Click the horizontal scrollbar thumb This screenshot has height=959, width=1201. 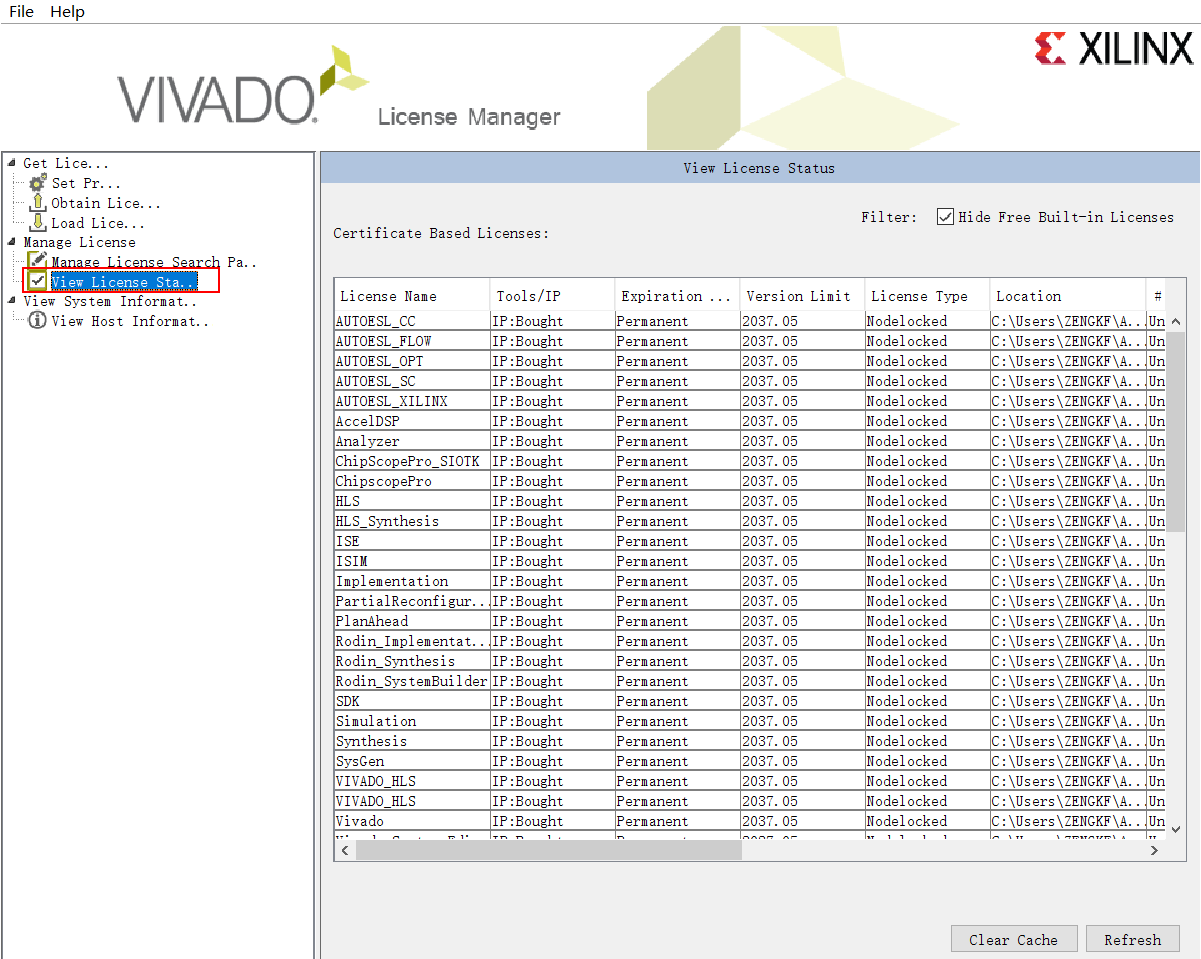pos(548,850)
